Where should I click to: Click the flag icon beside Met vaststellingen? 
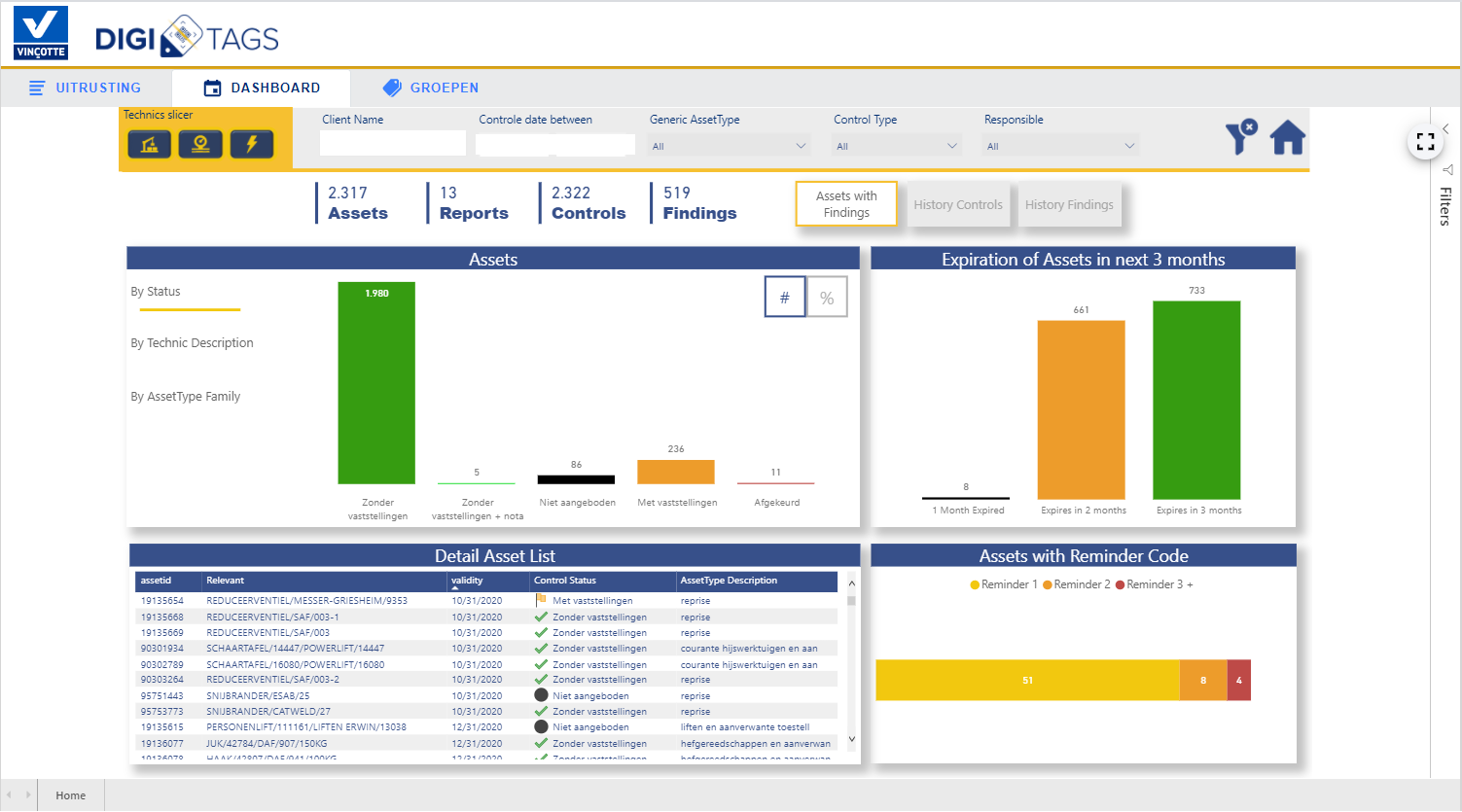point(542,600)
